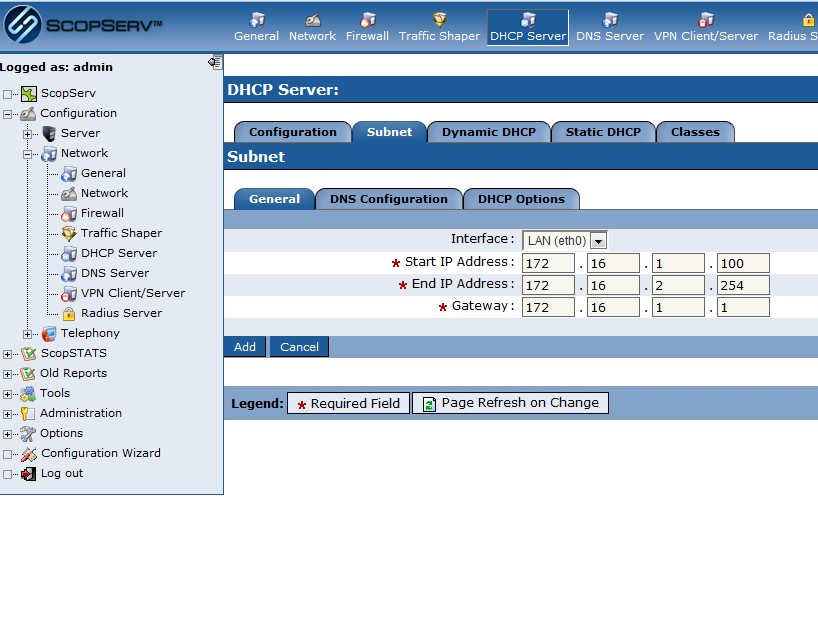Collapse the Configuration tree node
The width and height of the screenshot is (818, 627).
tap(7, 114)
